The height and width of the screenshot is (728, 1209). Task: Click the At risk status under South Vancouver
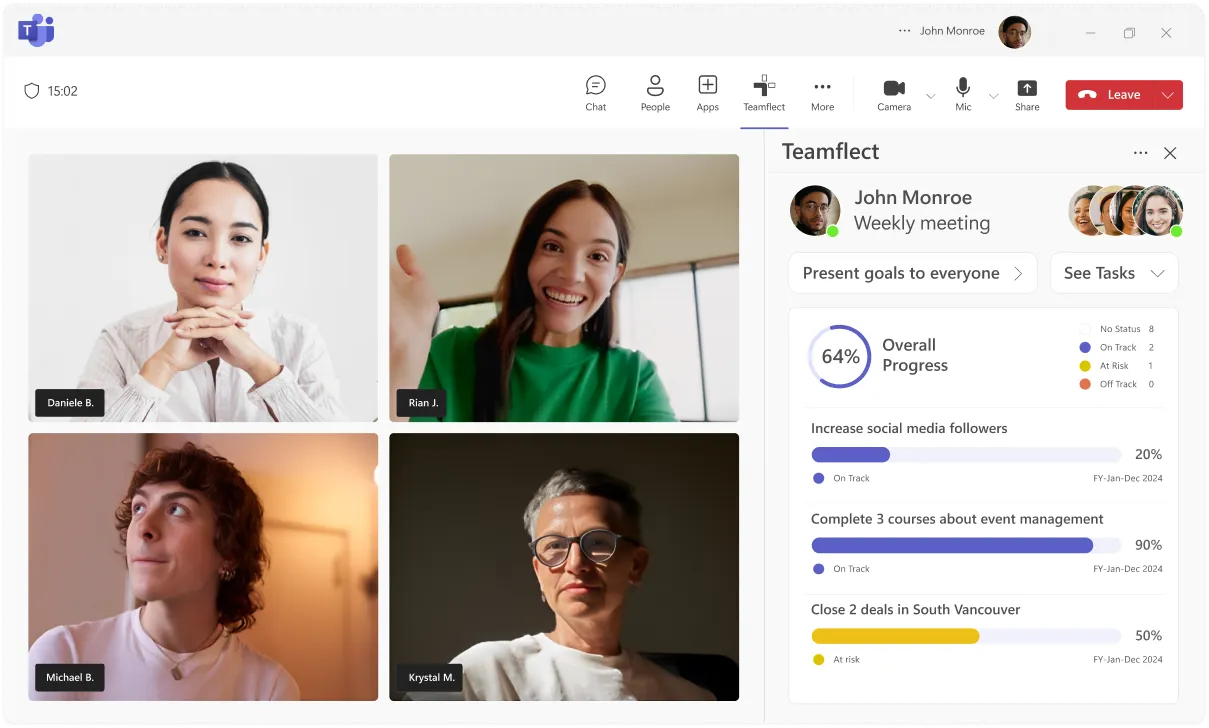pos(836,659)
